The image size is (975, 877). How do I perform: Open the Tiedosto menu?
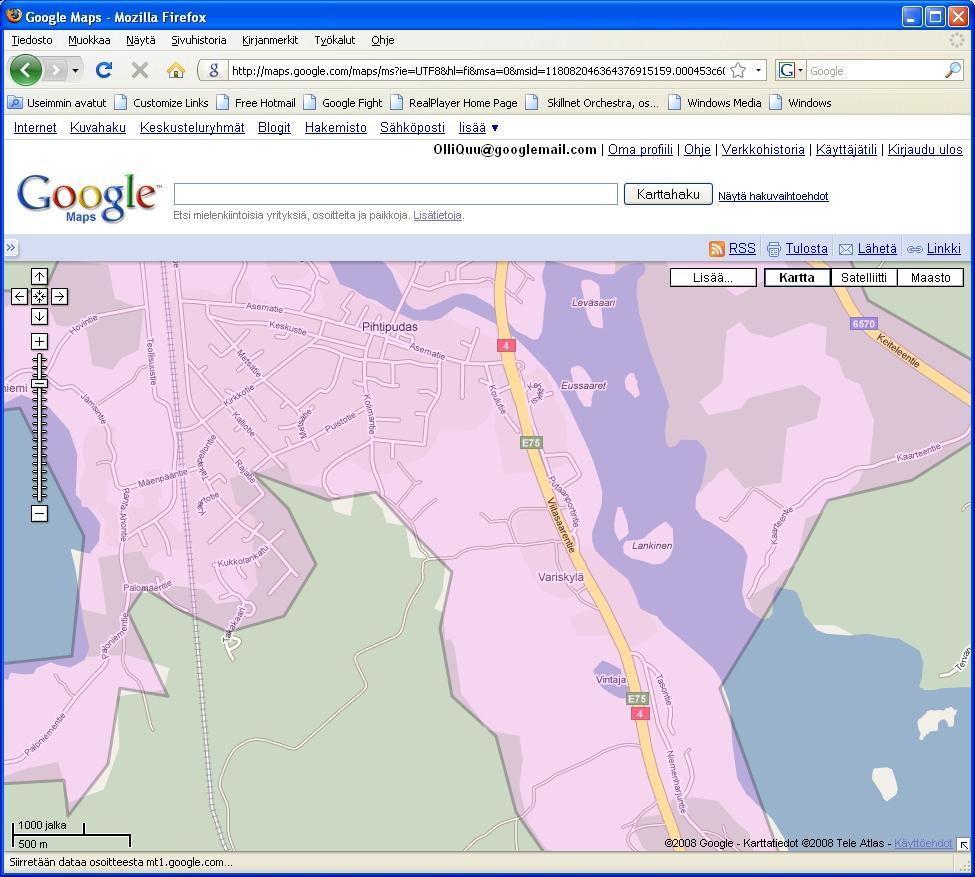point(32,40)
